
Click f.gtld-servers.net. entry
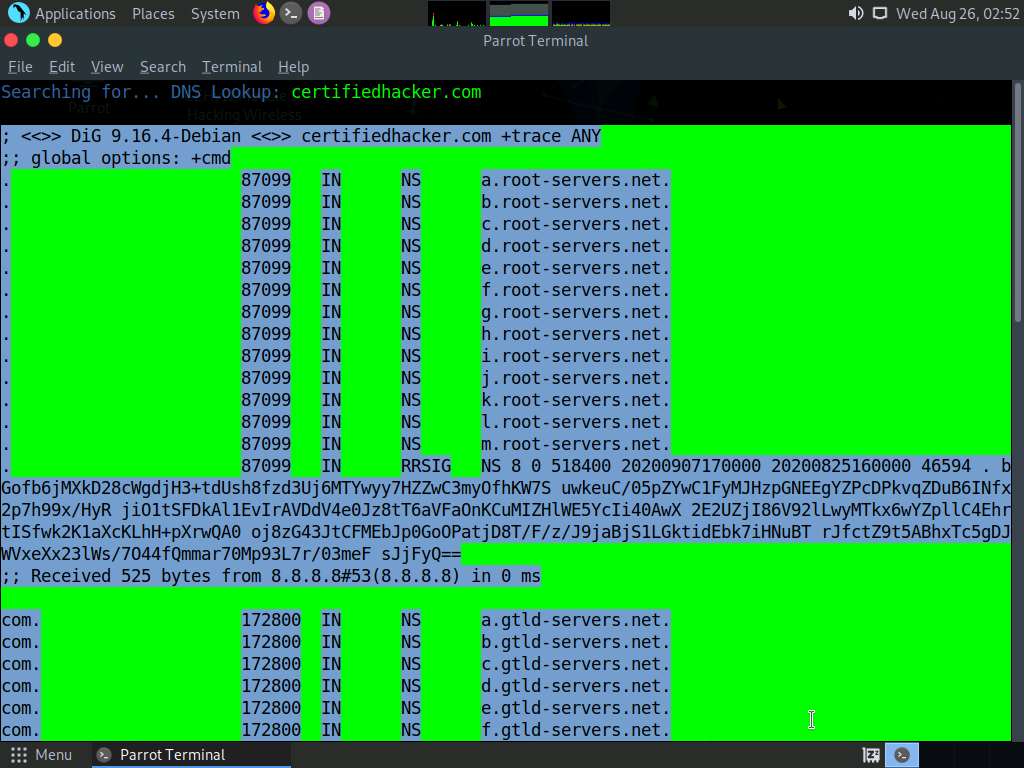(x=575, y=730)
